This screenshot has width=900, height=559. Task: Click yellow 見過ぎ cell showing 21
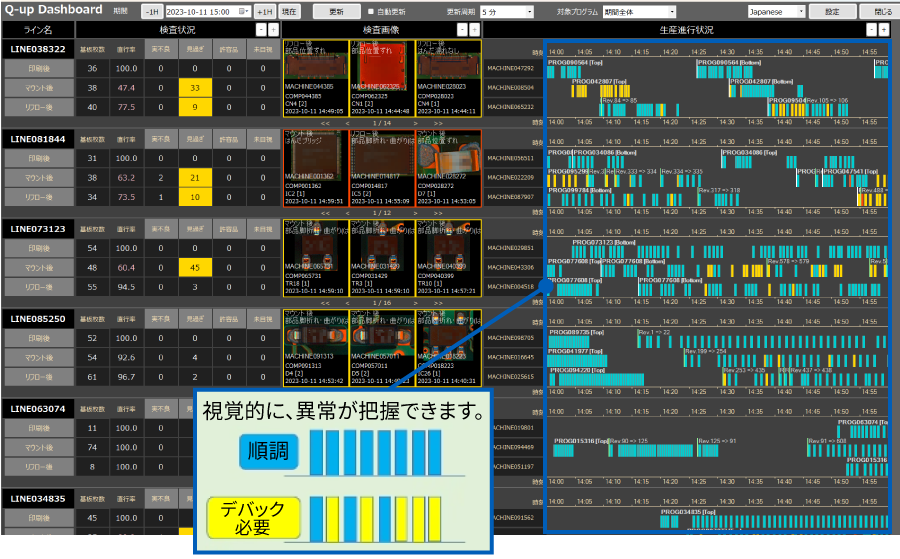(195, 178)
